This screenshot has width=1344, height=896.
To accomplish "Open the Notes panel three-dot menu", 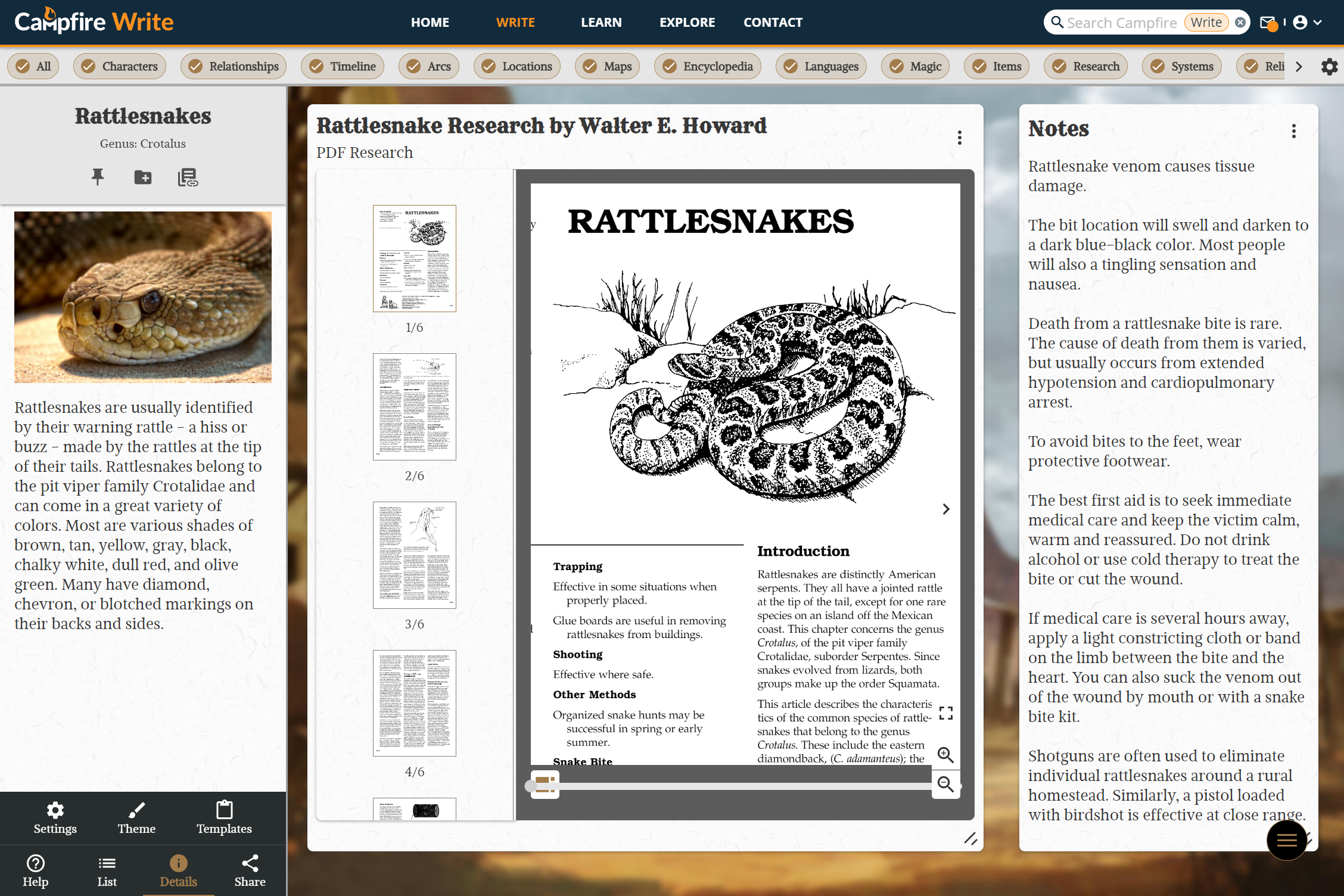I will pos(1293,131).
